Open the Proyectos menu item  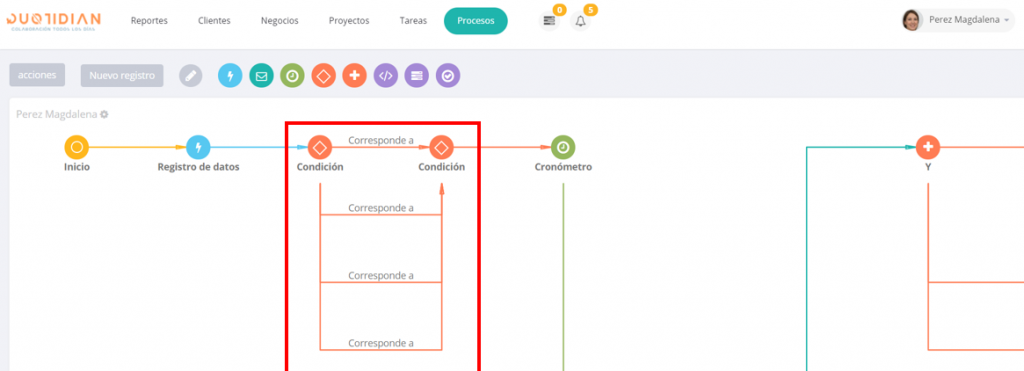pyautogui.click(x=349, y=21)
